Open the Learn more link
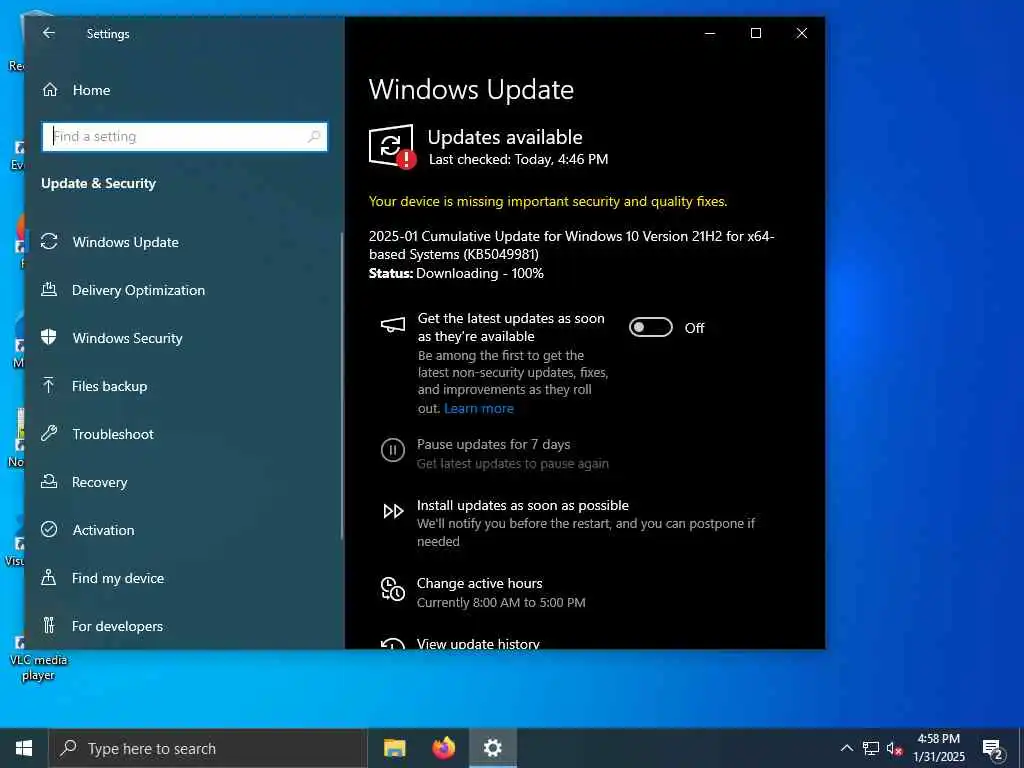This screenshot has width=1024, height=768. pos(479,408)
